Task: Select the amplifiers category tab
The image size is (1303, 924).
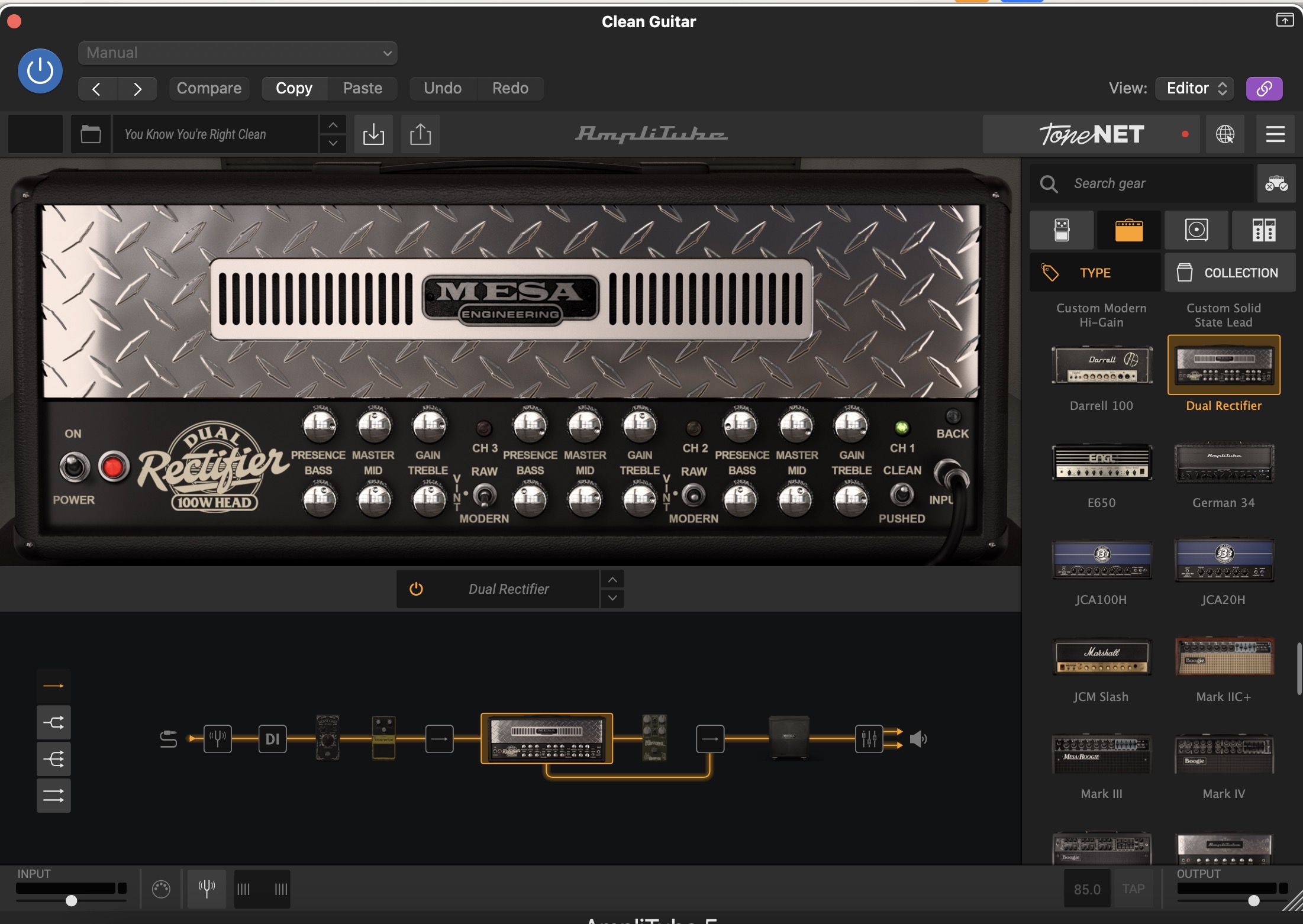Action: pyautogui.click(x=1129, y=230)
